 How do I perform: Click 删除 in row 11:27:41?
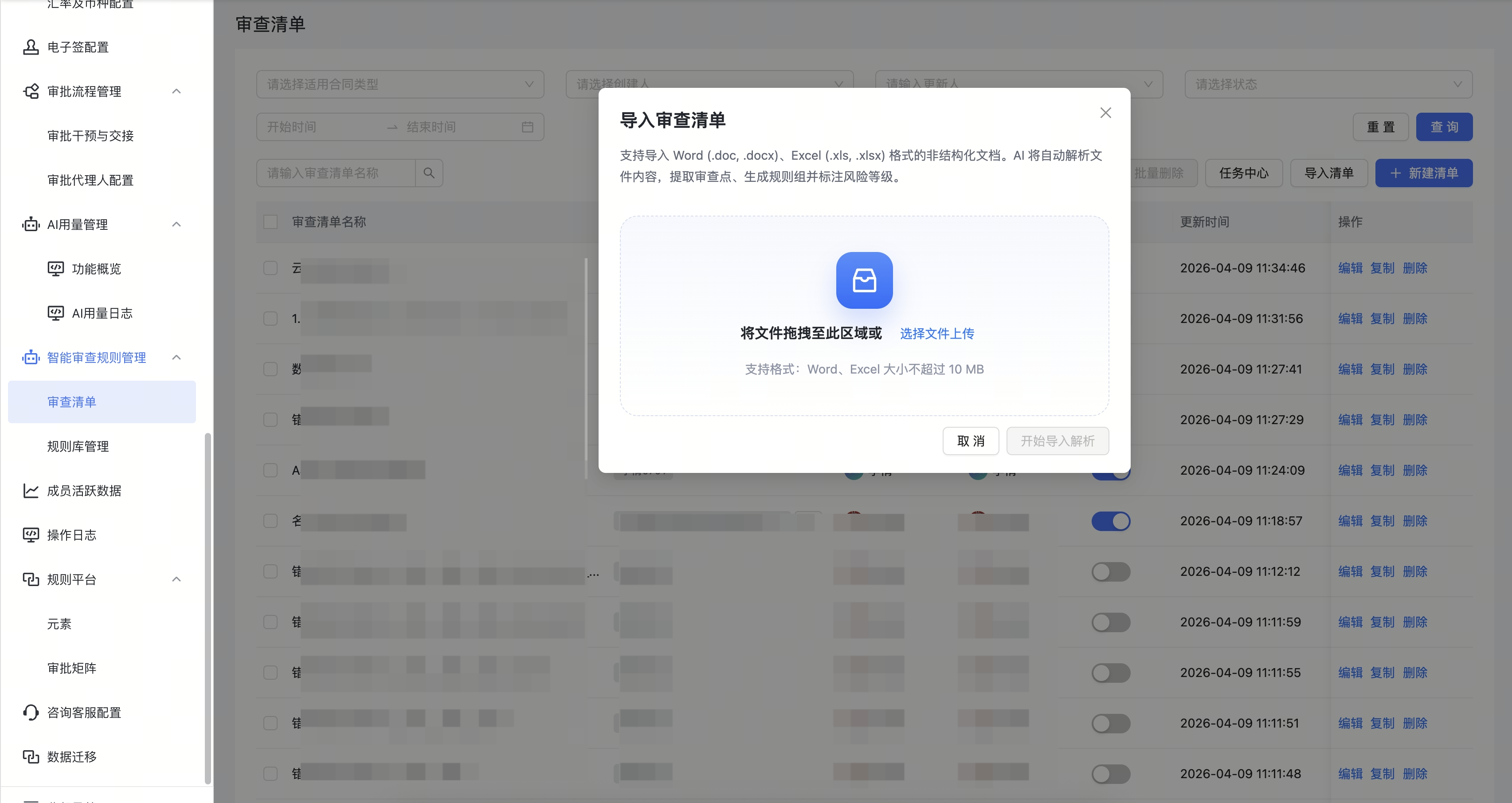1414,369
